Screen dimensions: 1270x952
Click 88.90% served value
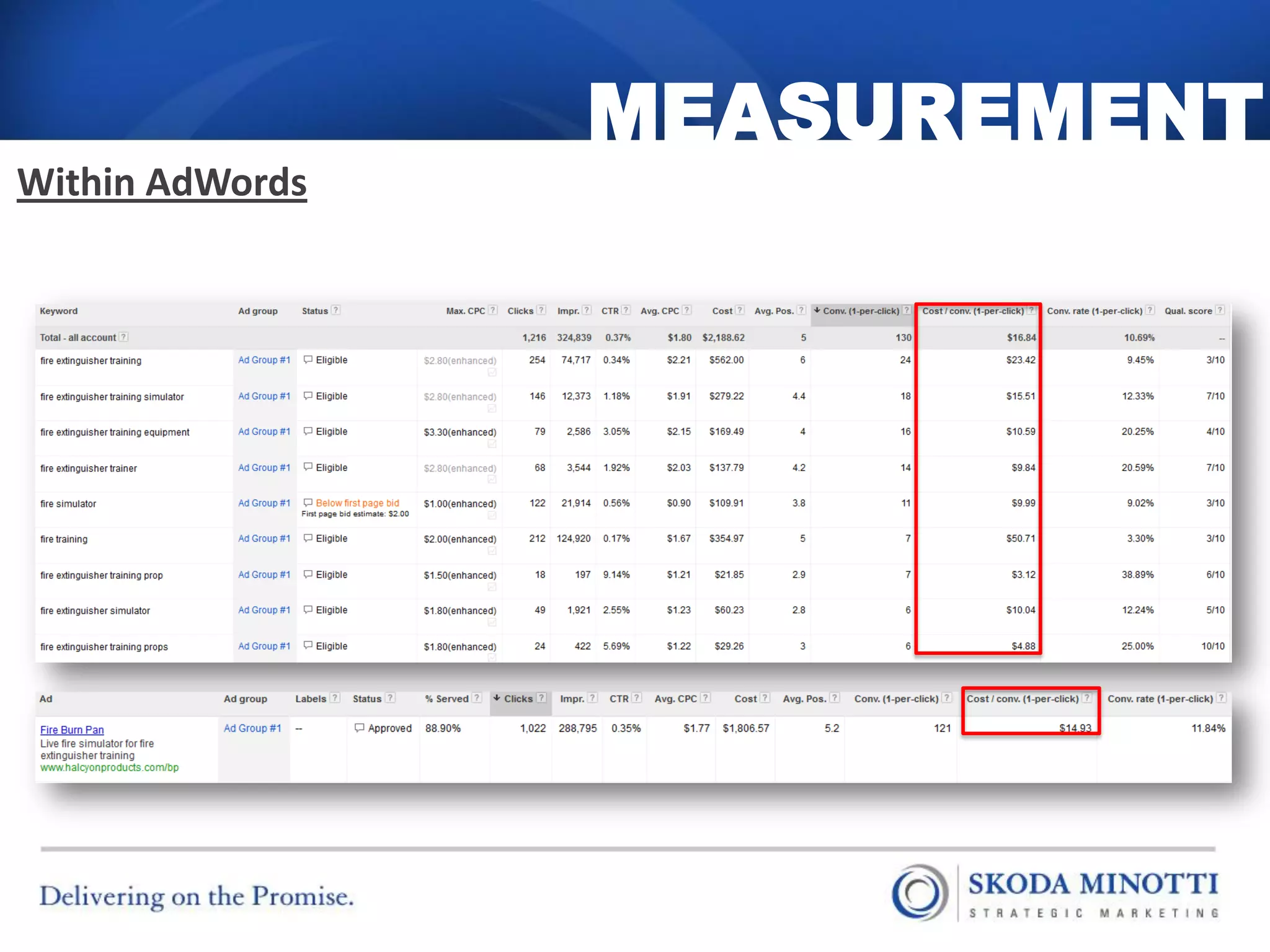pyautogui.click(x=443, y=728)
